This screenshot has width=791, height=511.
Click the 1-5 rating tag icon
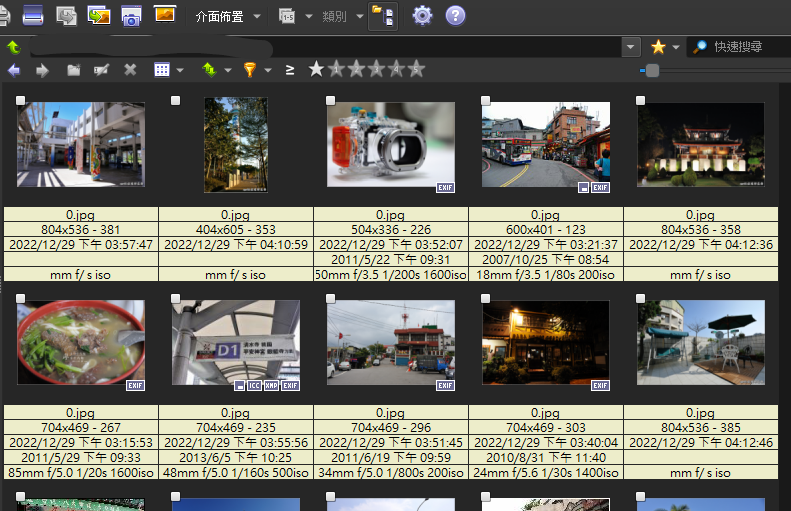point(287,16)
